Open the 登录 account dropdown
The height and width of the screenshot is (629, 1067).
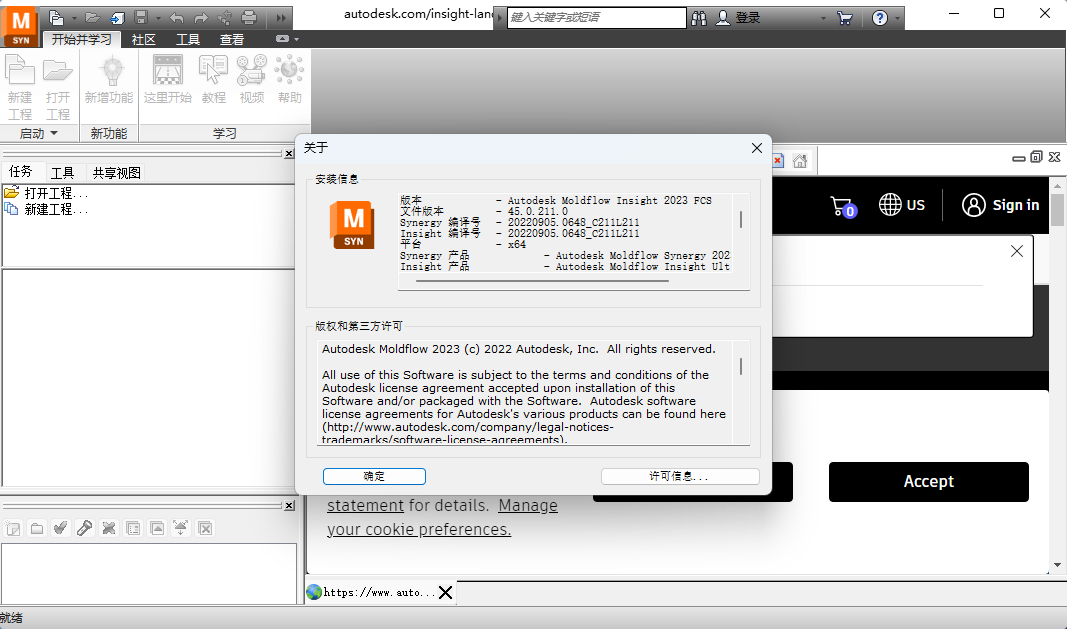click(823, 18)
